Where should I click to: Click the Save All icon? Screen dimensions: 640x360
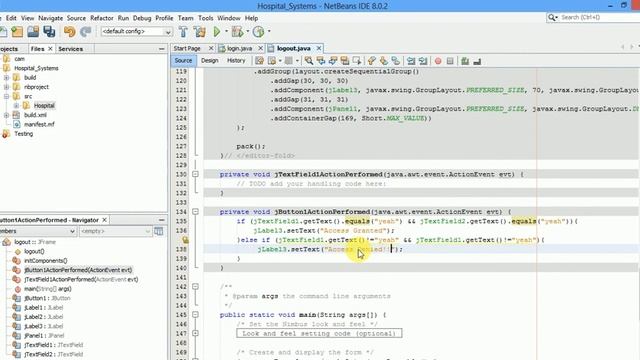click(x=49, y=31)
